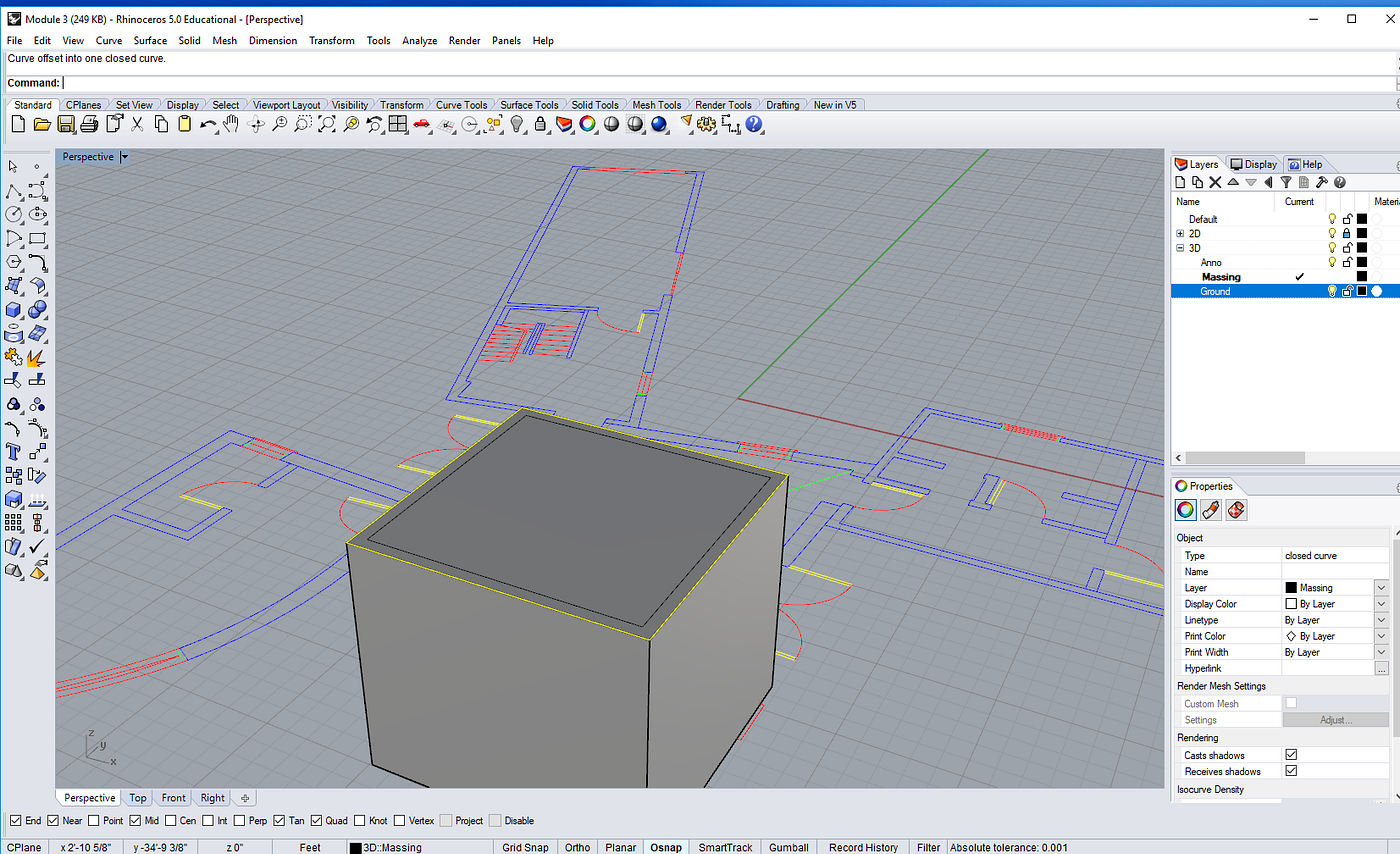The image size is (1400, 854).
Task: Click the Explode tool icon
Action: [37, 357]
